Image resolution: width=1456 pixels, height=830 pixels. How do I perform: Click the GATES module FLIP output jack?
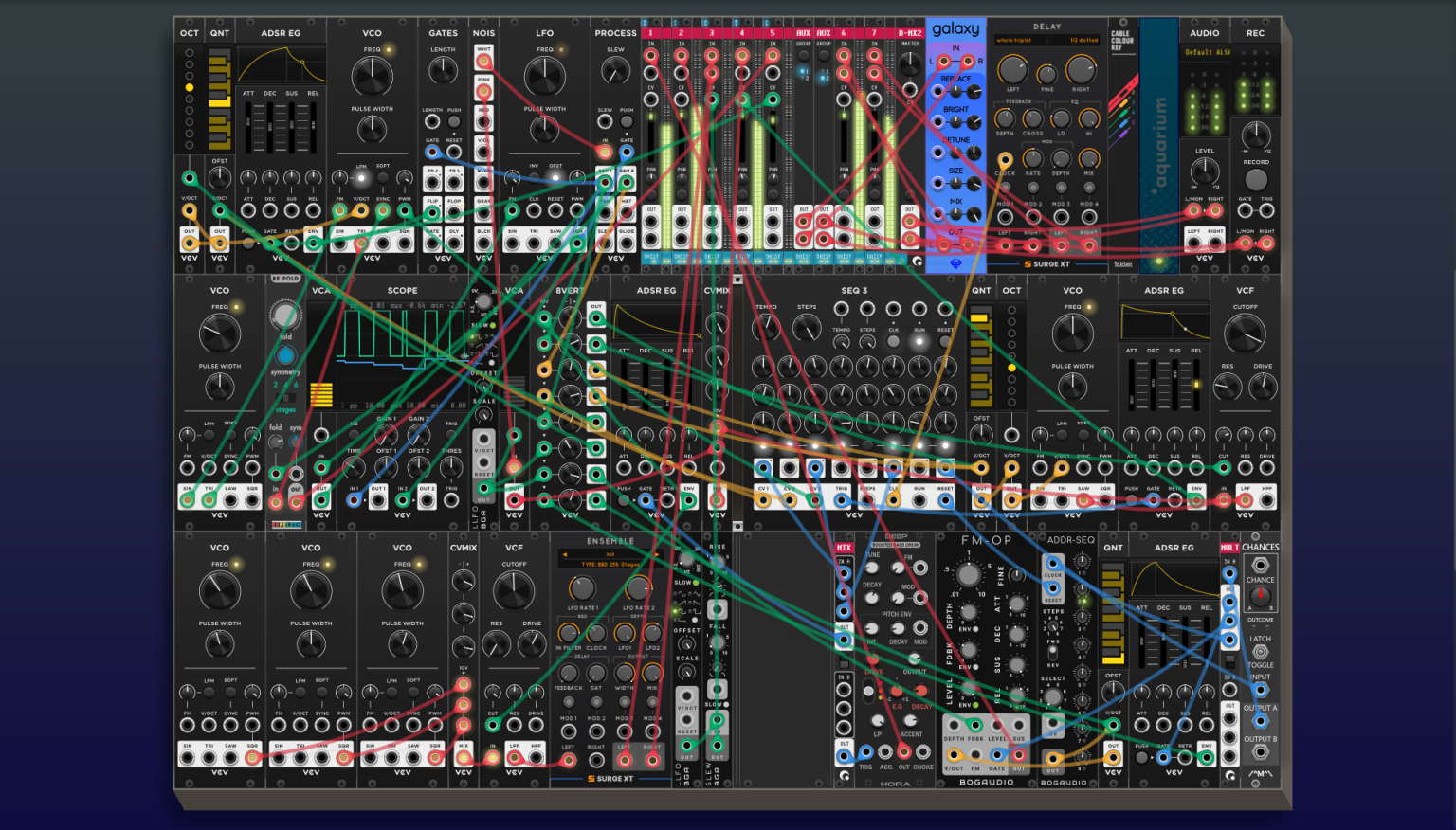tap(432, 212)
